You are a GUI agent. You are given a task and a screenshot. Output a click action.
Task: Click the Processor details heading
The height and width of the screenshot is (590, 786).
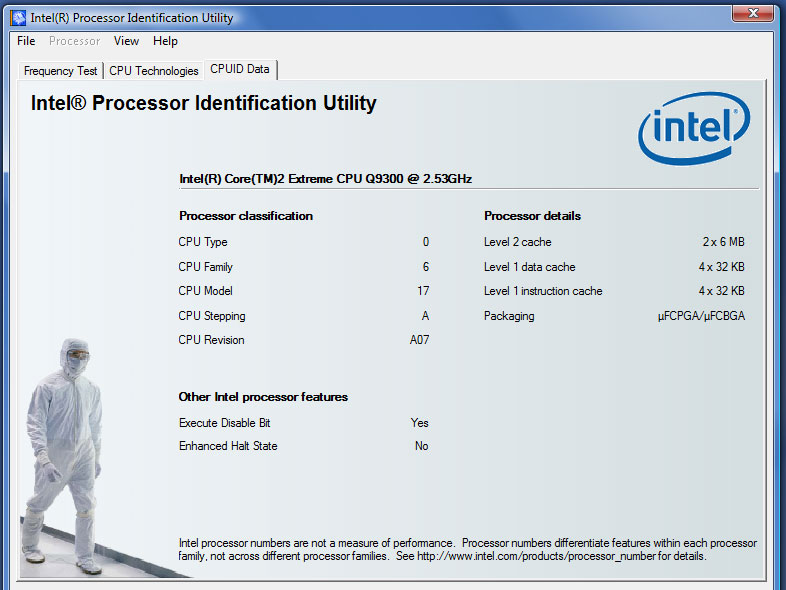tap(532, 216)
